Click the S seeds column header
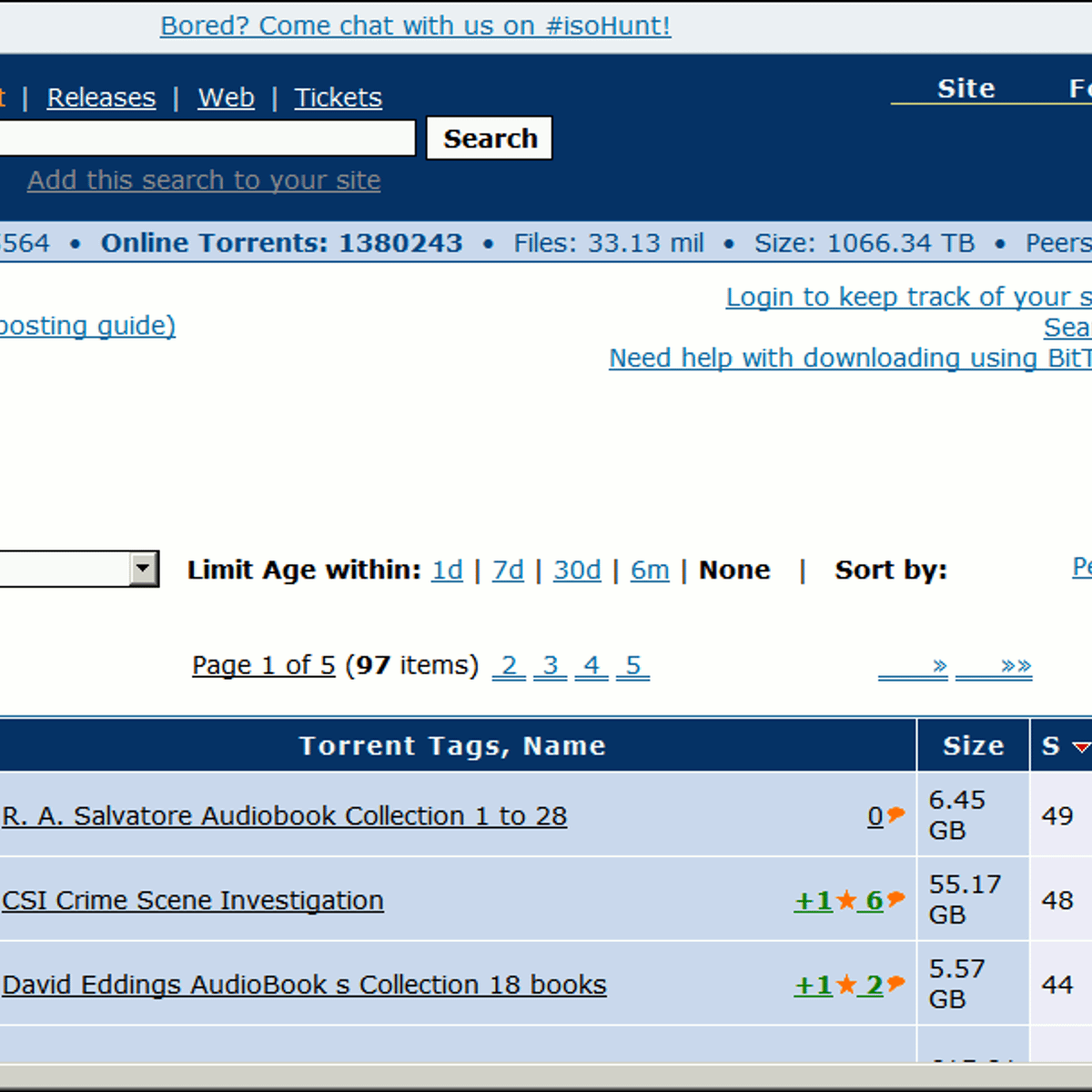 click(1051, 746)
